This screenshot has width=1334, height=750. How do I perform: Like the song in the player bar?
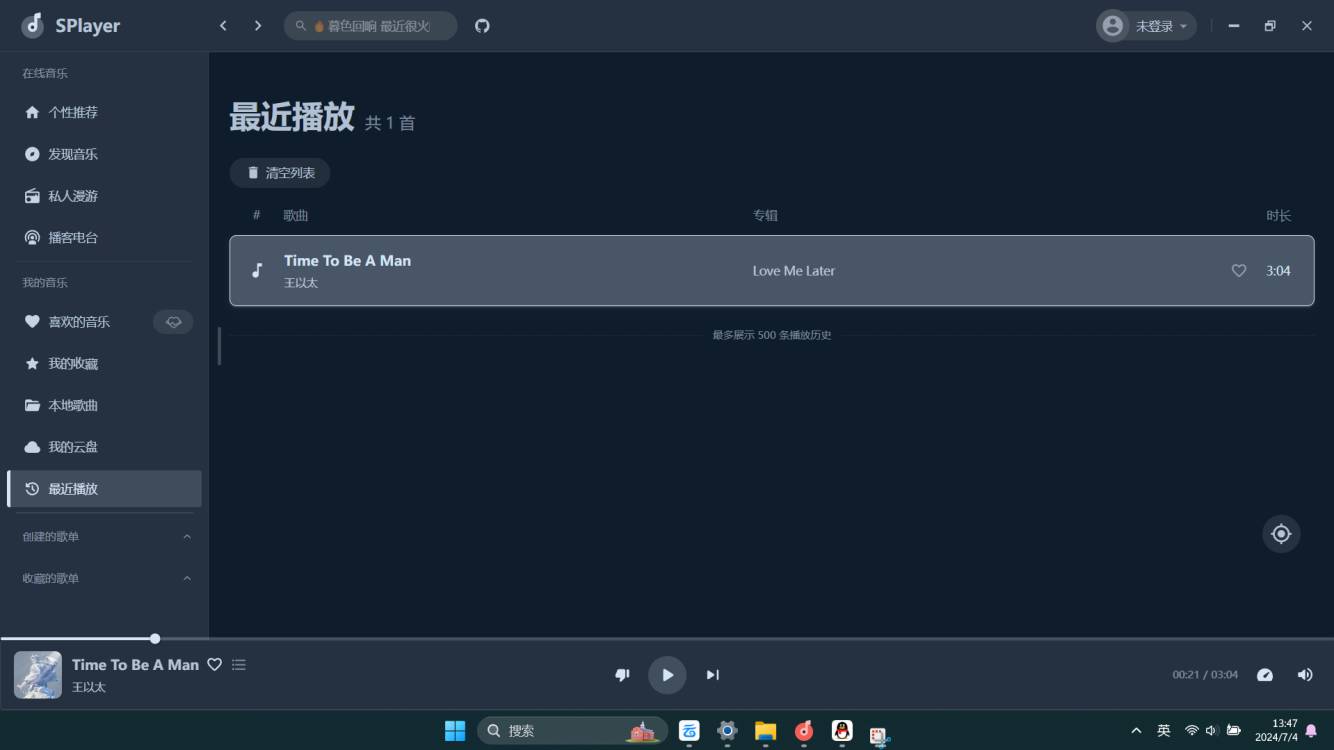pos(214,665)
